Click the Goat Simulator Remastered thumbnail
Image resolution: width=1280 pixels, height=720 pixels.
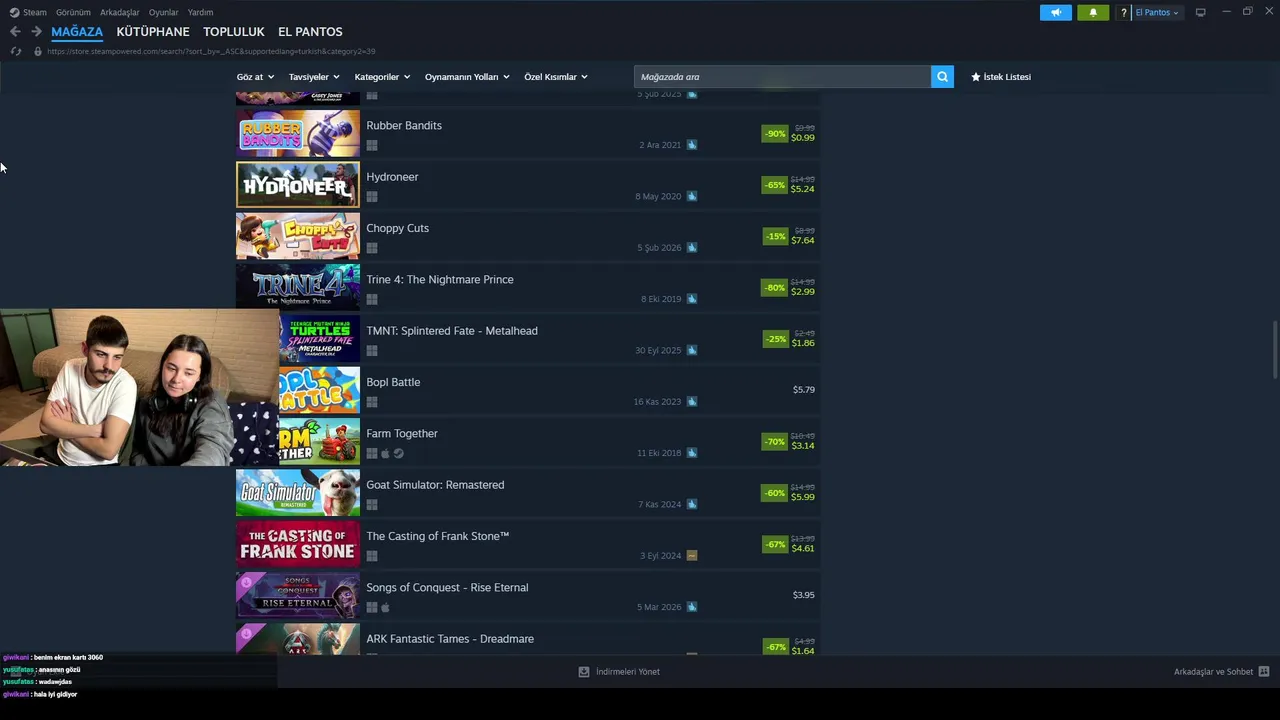[298, 493]
